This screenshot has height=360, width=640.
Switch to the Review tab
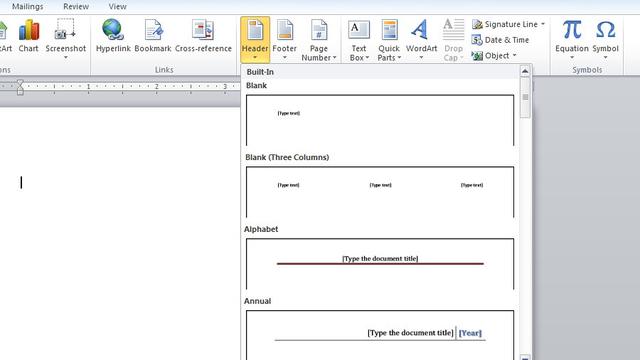point(76,7)
